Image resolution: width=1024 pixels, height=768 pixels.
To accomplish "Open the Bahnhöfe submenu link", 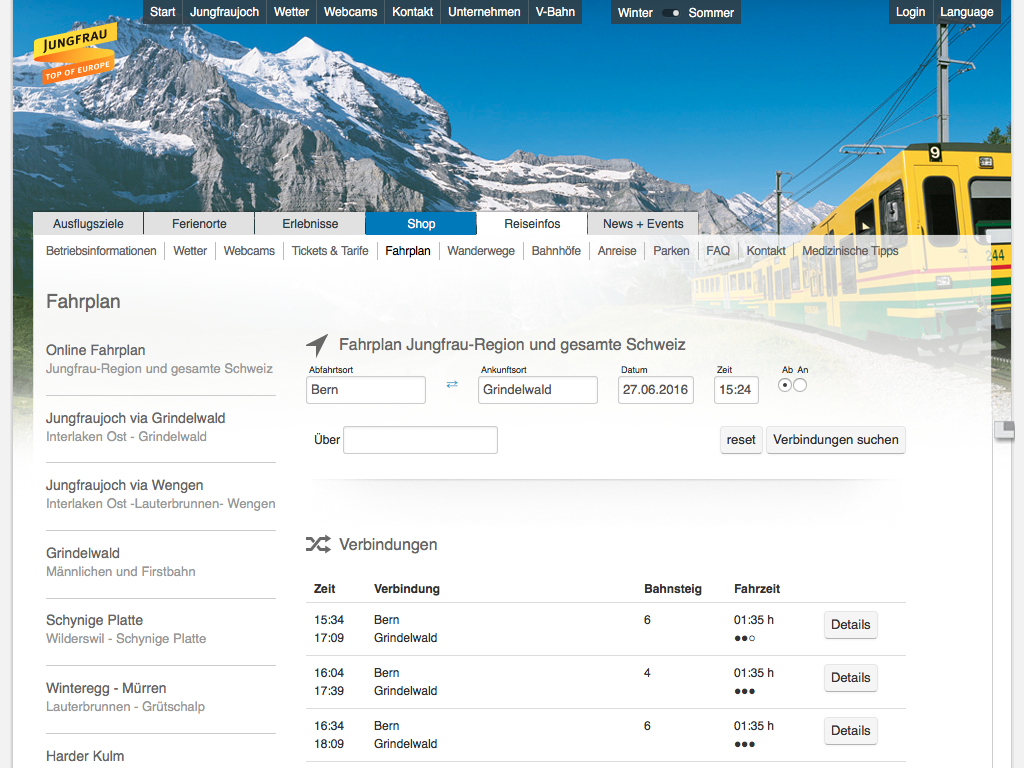I will coord(556,251).
